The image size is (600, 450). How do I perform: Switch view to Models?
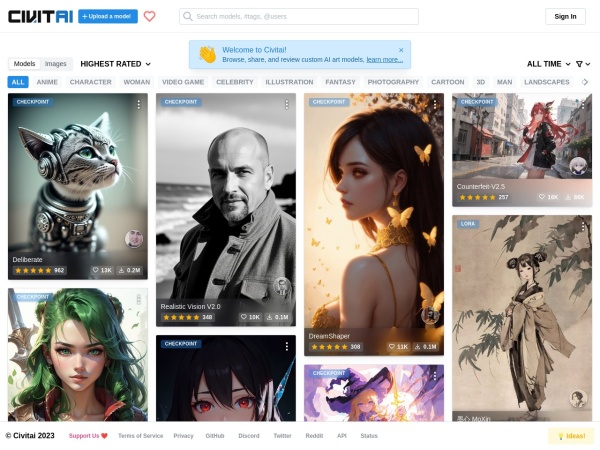point(25,63)
